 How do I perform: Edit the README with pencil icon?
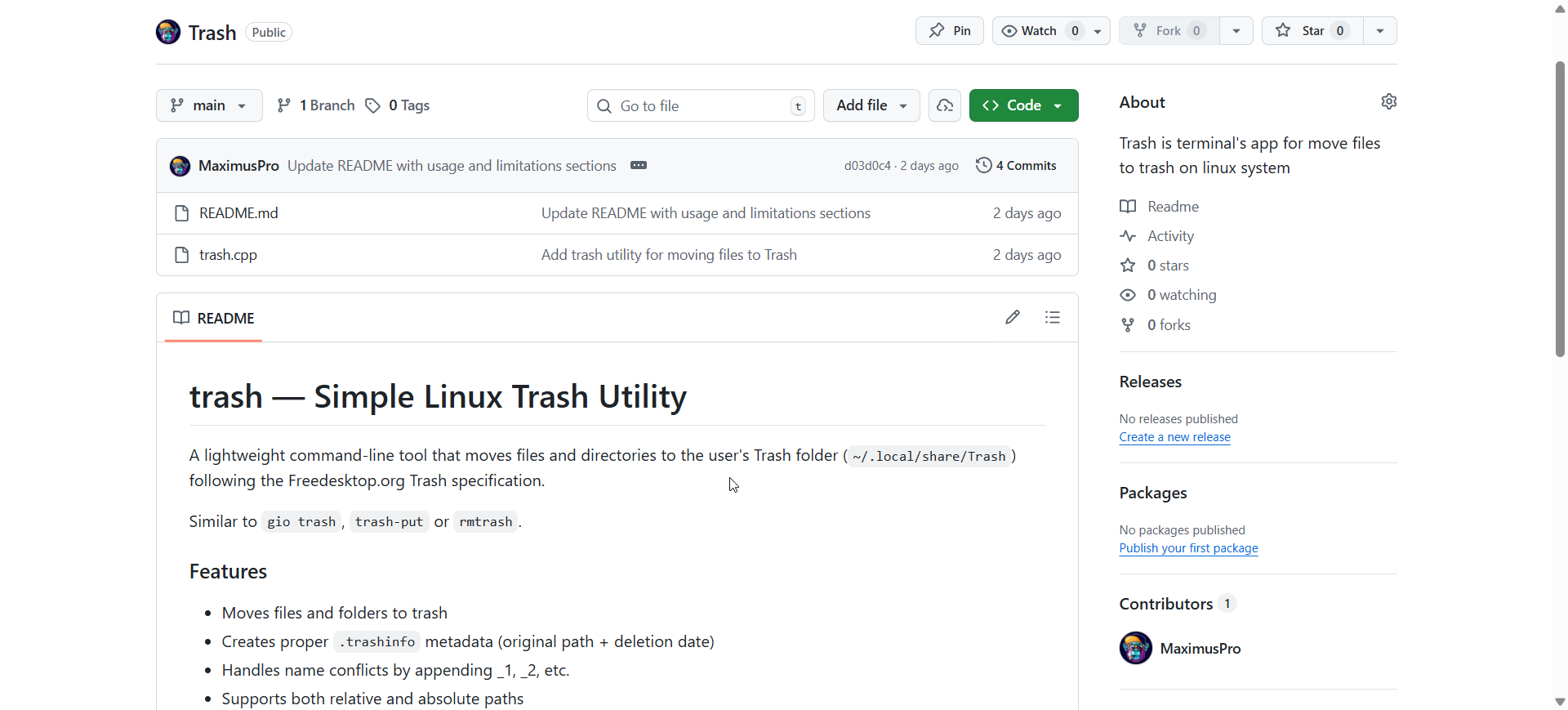[x=1013, y=317]
